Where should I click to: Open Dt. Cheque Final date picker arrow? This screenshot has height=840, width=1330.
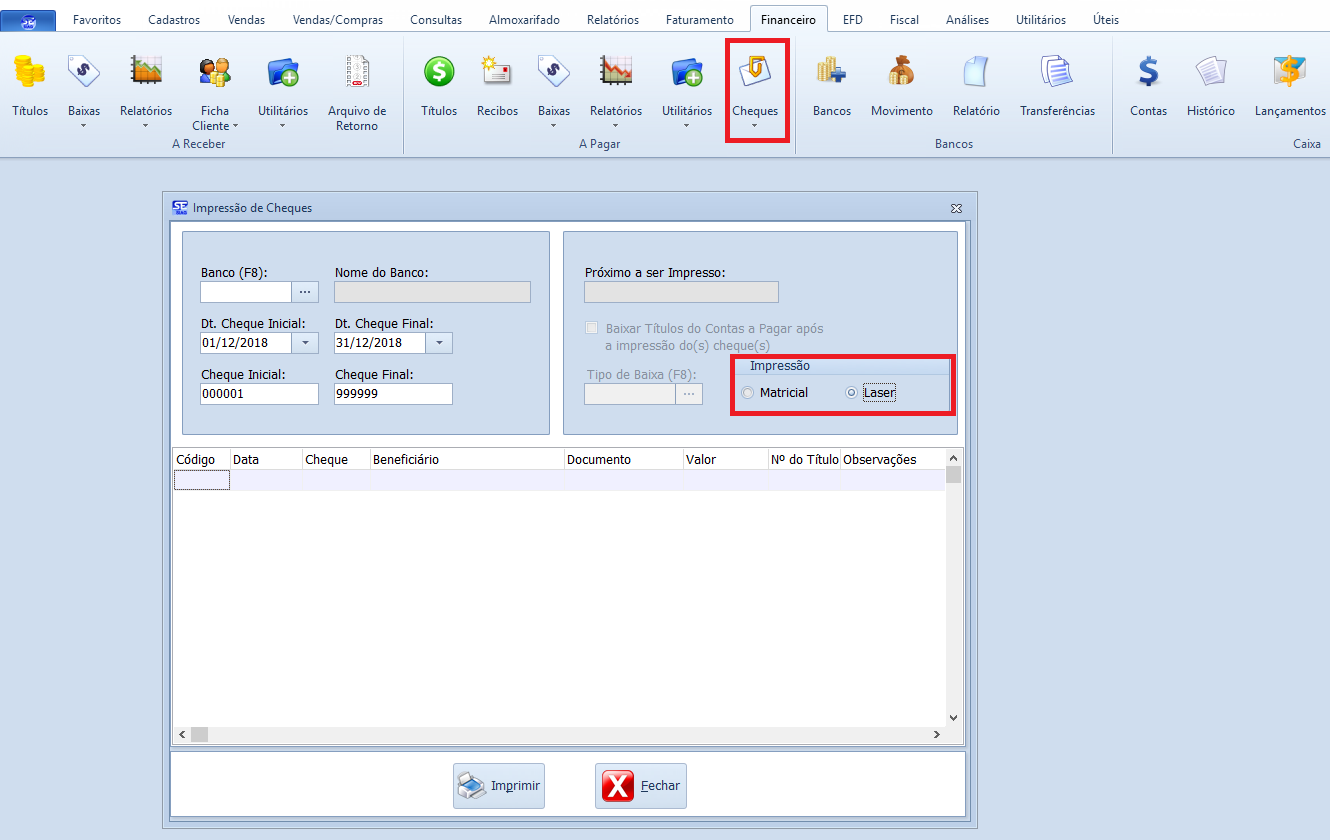439,343
